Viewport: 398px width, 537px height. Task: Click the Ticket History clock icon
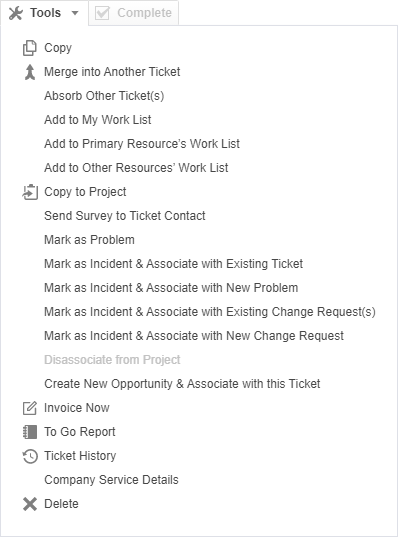(x=30, y=456)
